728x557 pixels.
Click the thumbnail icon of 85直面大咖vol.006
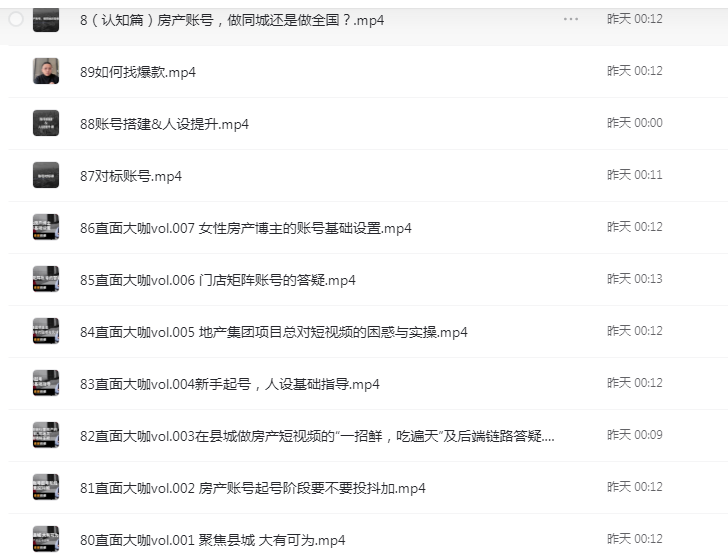(46, 279)
